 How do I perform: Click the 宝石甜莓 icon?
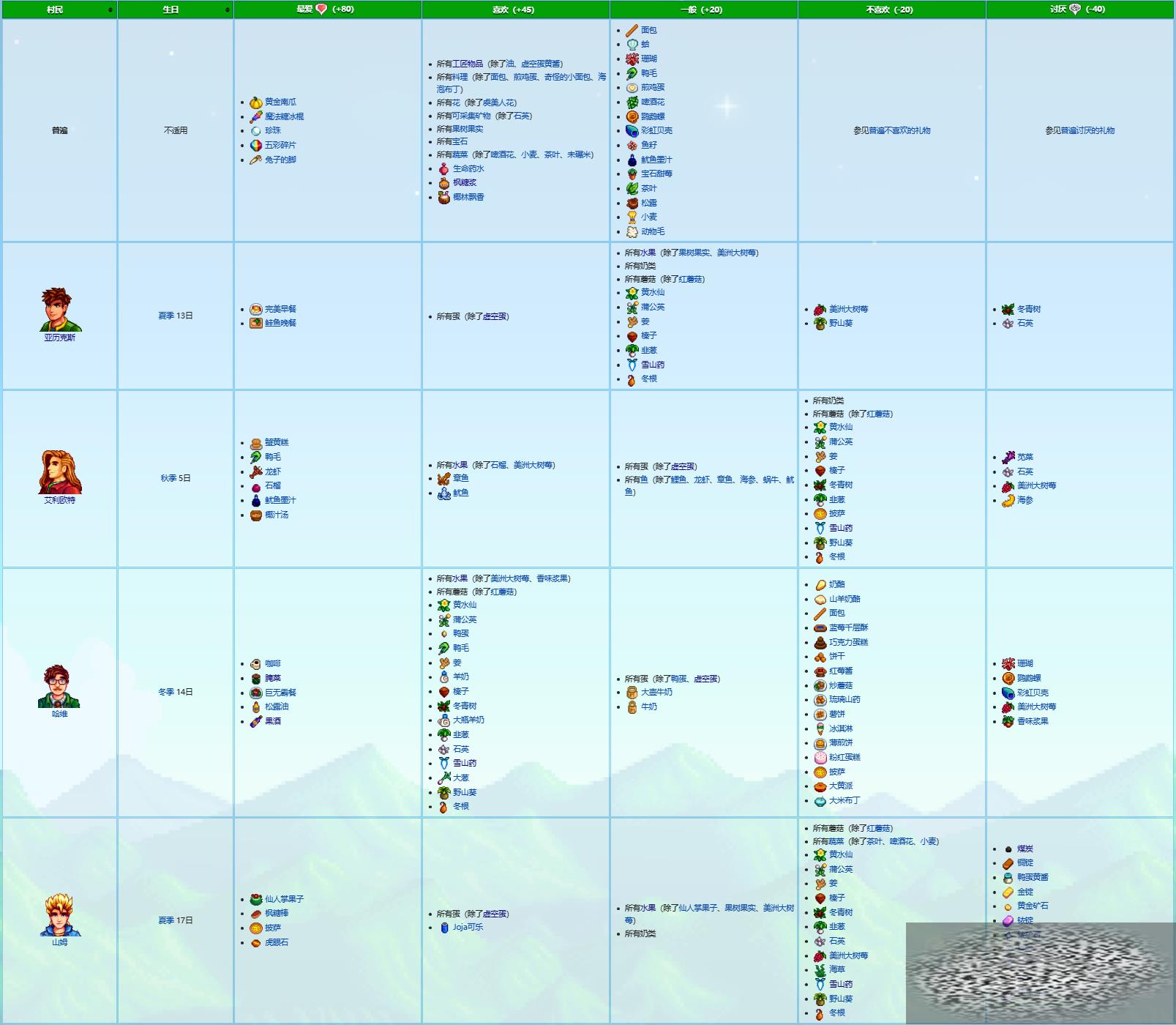click(x=632, y=174)
